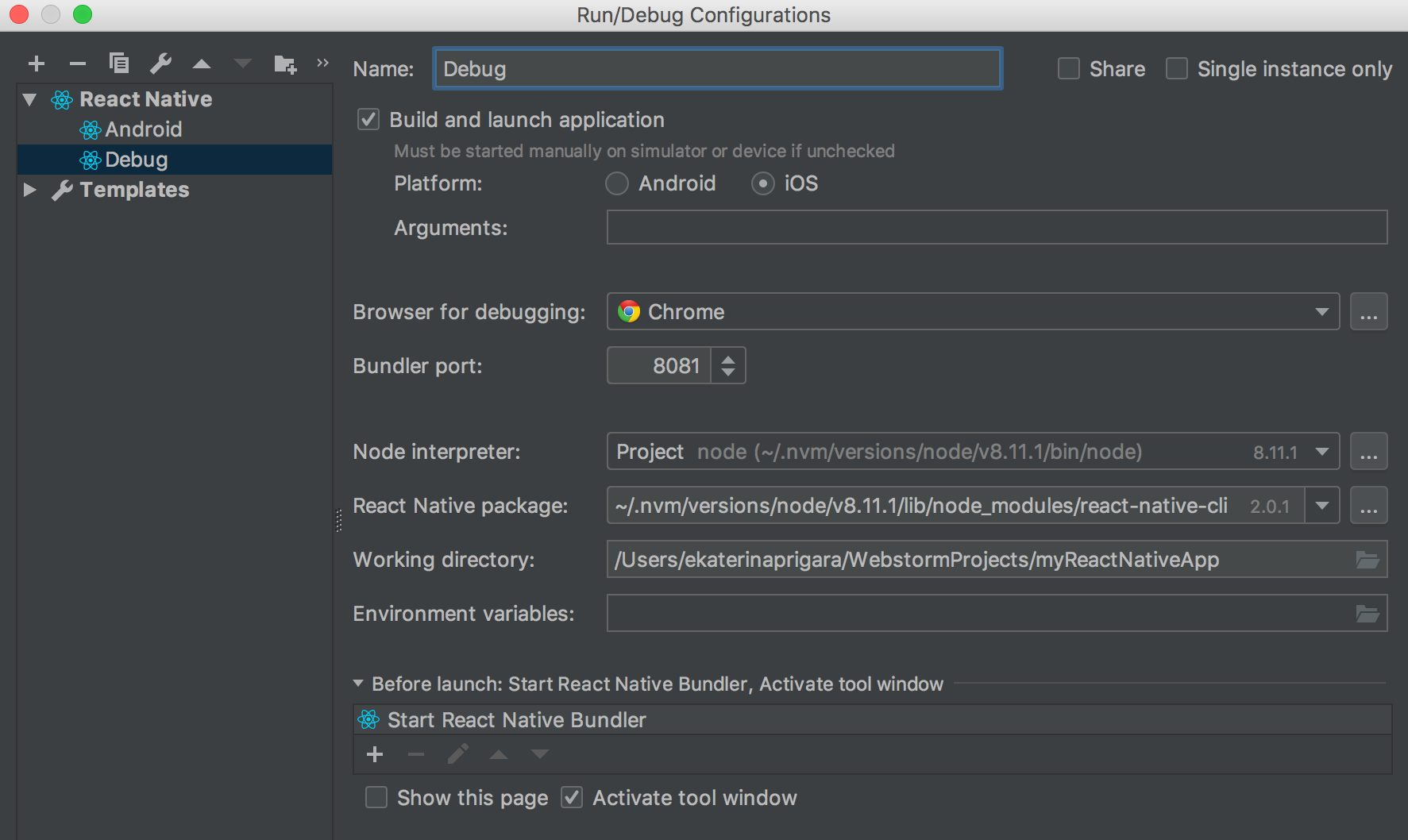Open the Node interpreter dropdown
This screenshot has width=1408, height=840.
pyautogui.click(x=973, y=451)
